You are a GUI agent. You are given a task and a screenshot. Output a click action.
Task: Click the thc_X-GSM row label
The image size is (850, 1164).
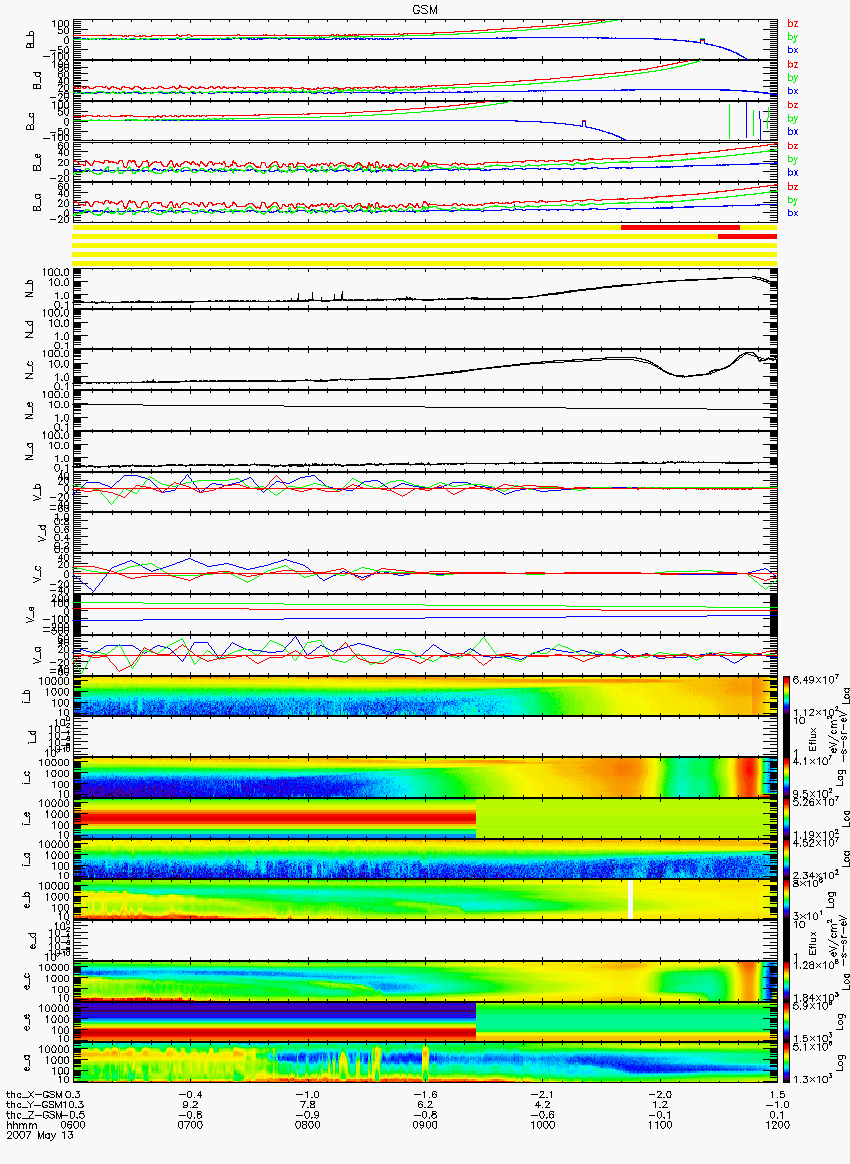pos(32,1095)
